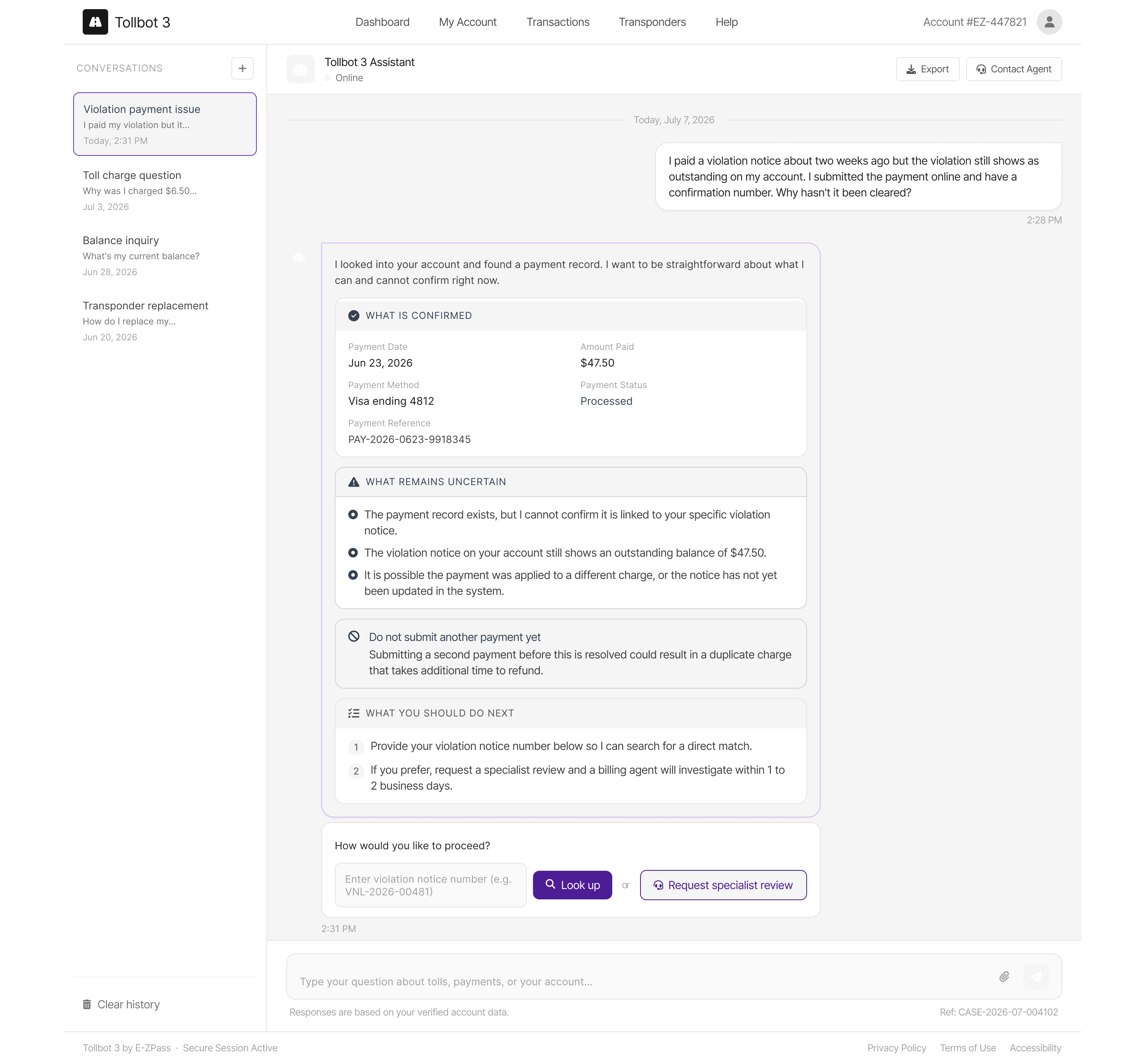This screenshot has height=1064, width=1145.
Task: Open the user profile avatar icon
Action: [1049, 22]
